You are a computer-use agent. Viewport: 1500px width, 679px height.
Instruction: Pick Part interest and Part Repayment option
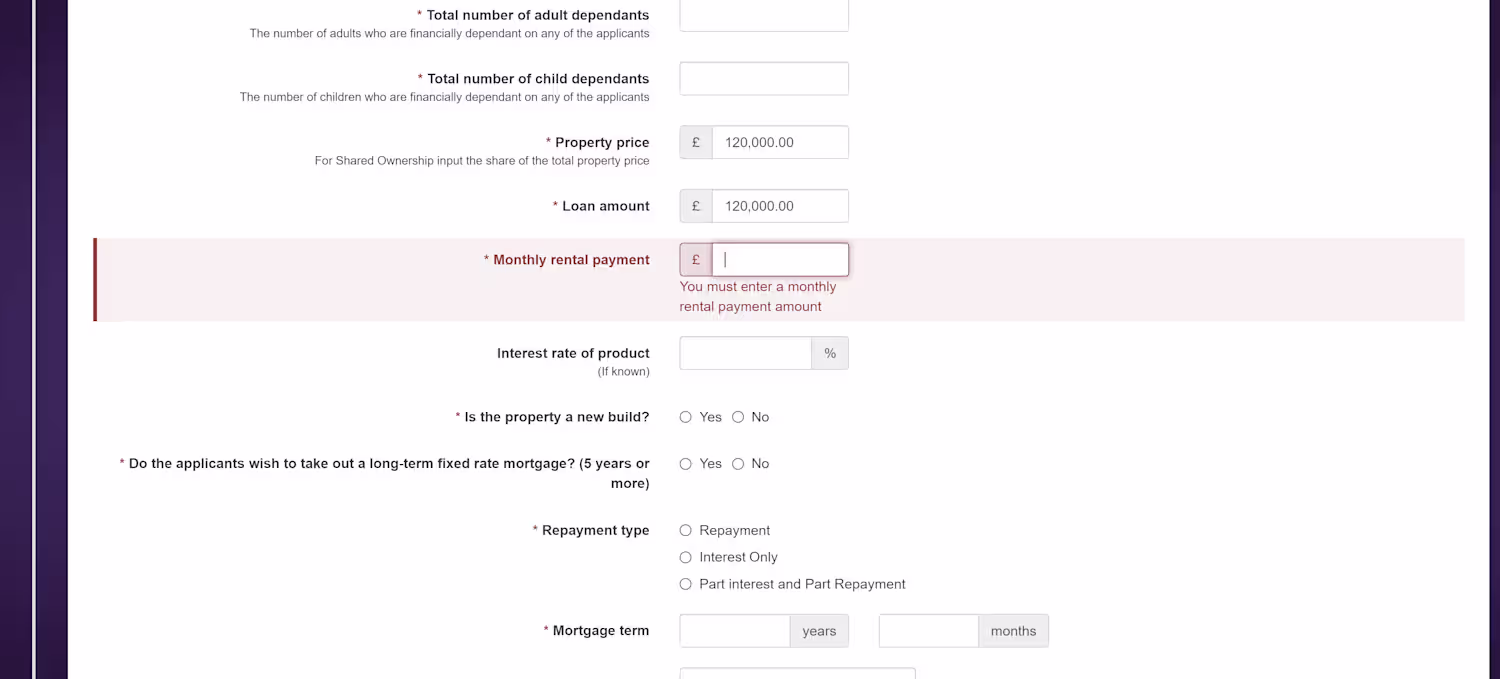click(x=686, y=584)
